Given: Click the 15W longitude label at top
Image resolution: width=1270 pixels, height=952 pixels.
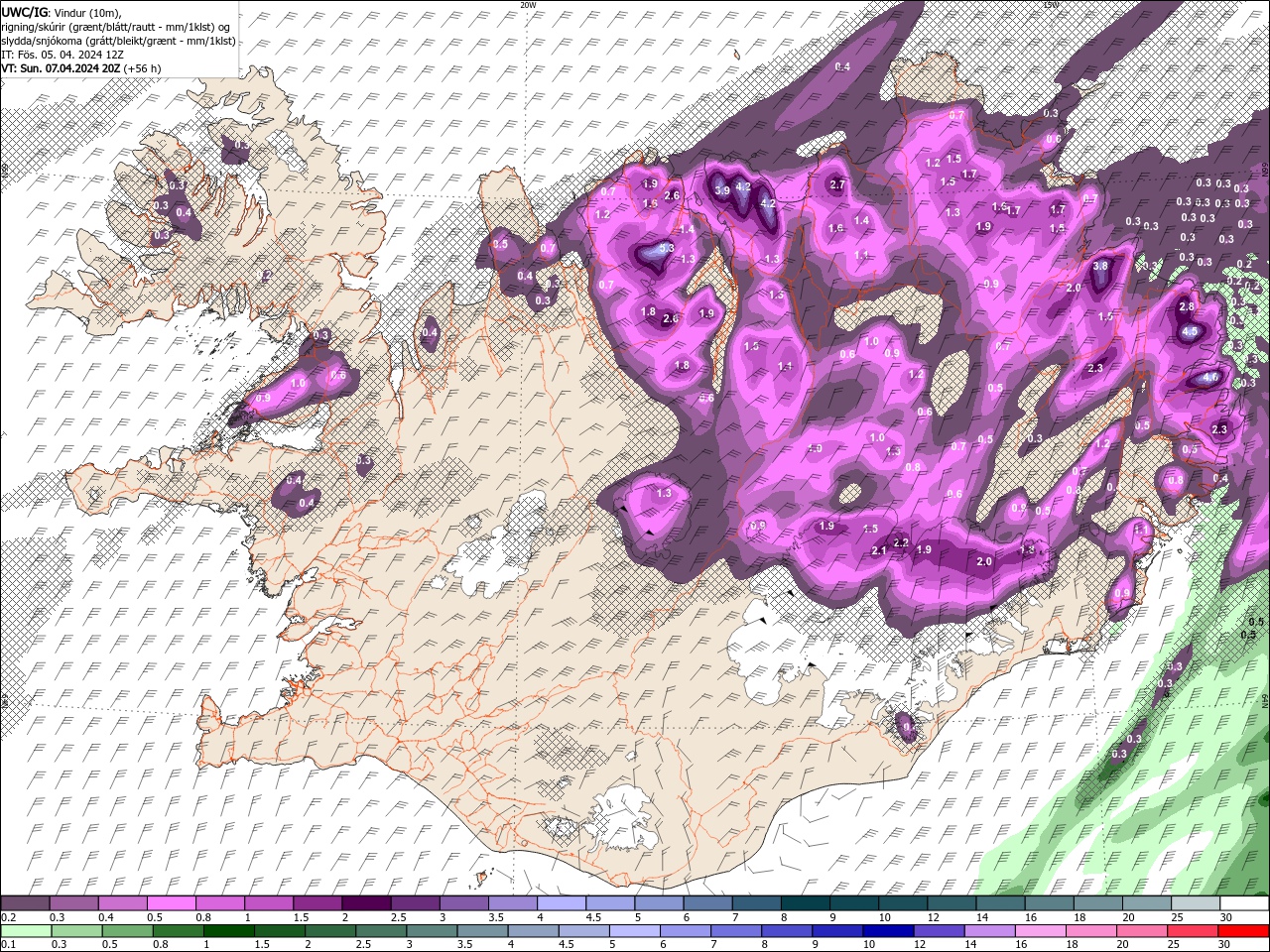Looking at the screenshot, I should 1051,5.
